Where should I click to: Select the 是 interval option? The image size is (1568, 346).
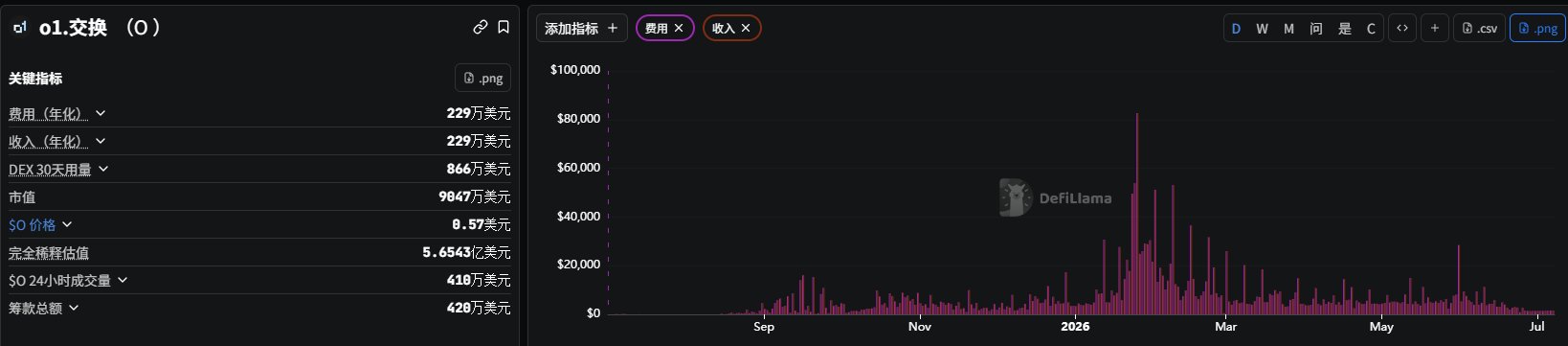tap(1344, 29)
